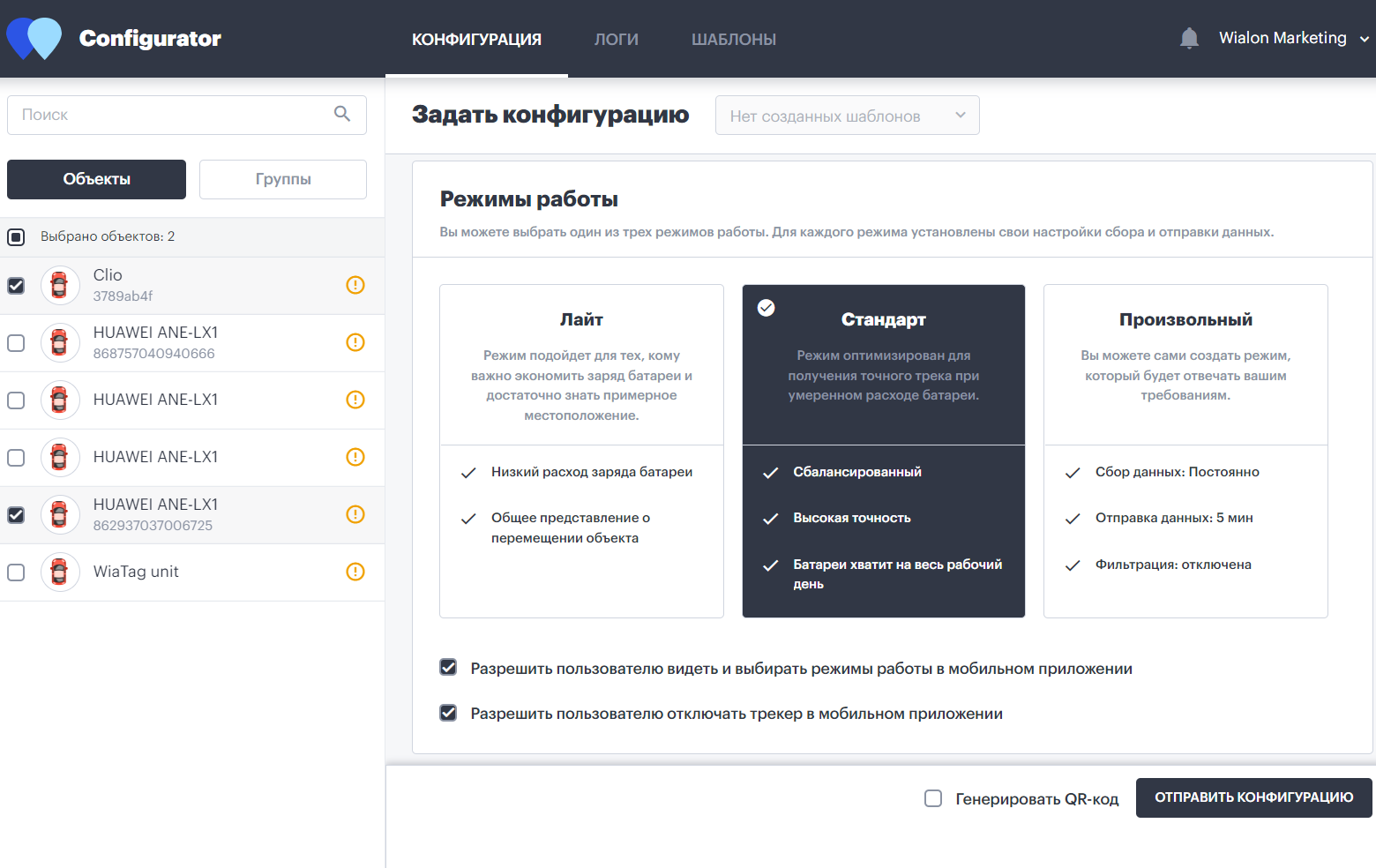Click warning icon for HUAWEI ANE-LX1 868757040940666
Screen dimensions: 1376x868
355,342
